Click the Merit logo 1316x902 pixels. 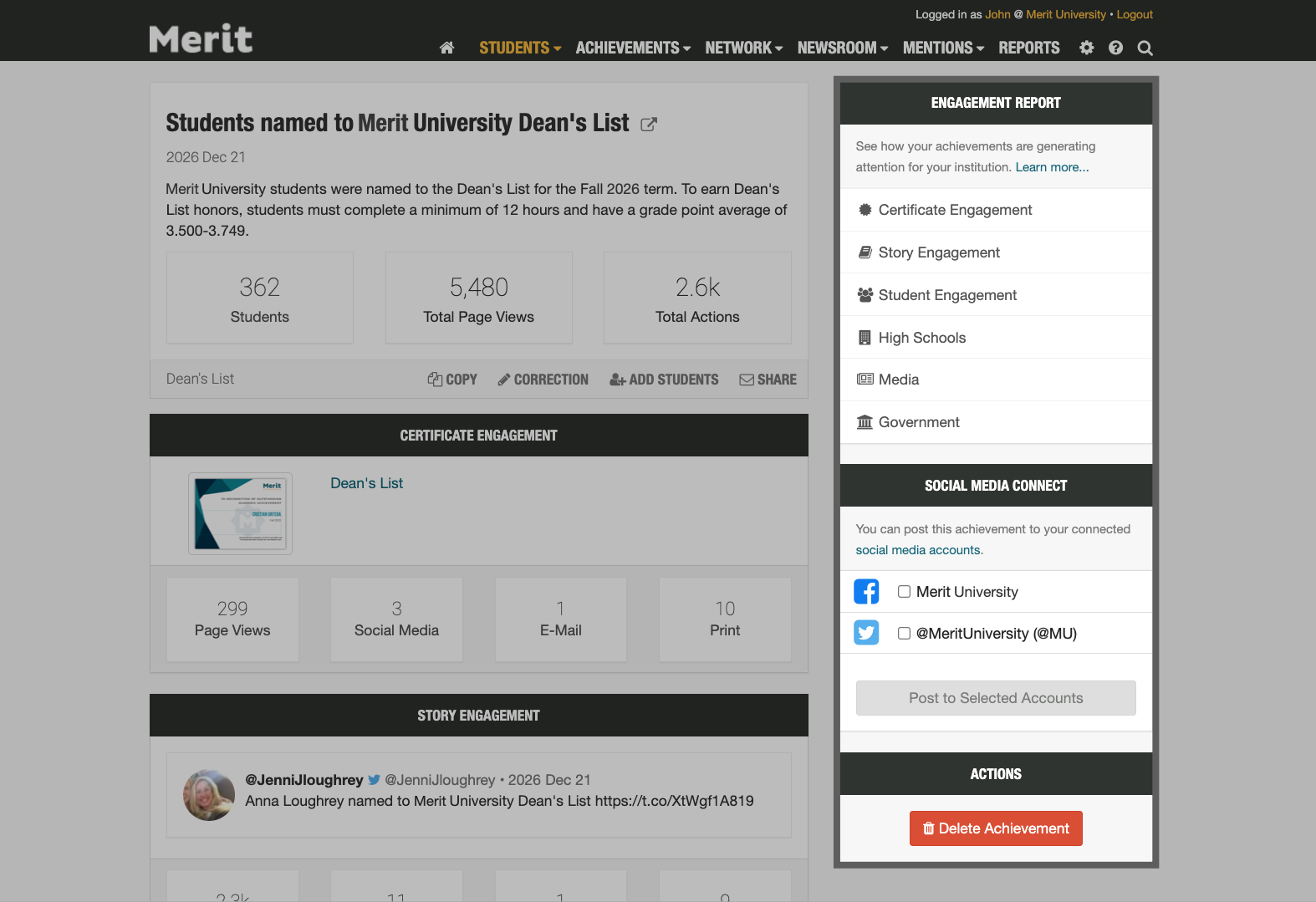point(201,38)
